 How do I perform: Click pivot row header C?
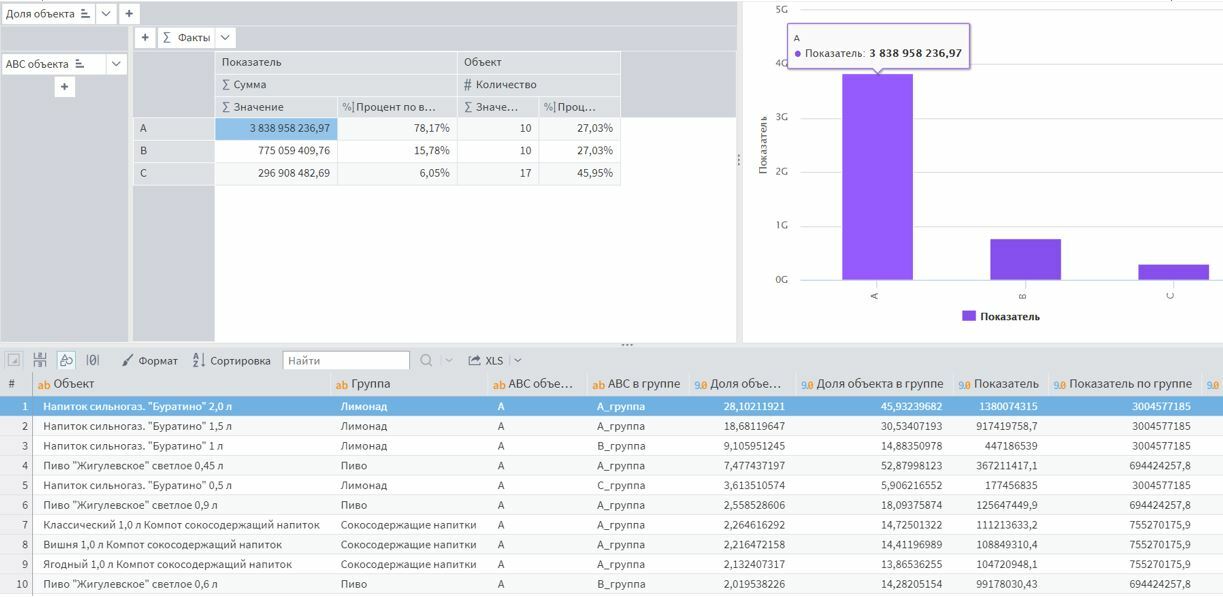point(174,173)
